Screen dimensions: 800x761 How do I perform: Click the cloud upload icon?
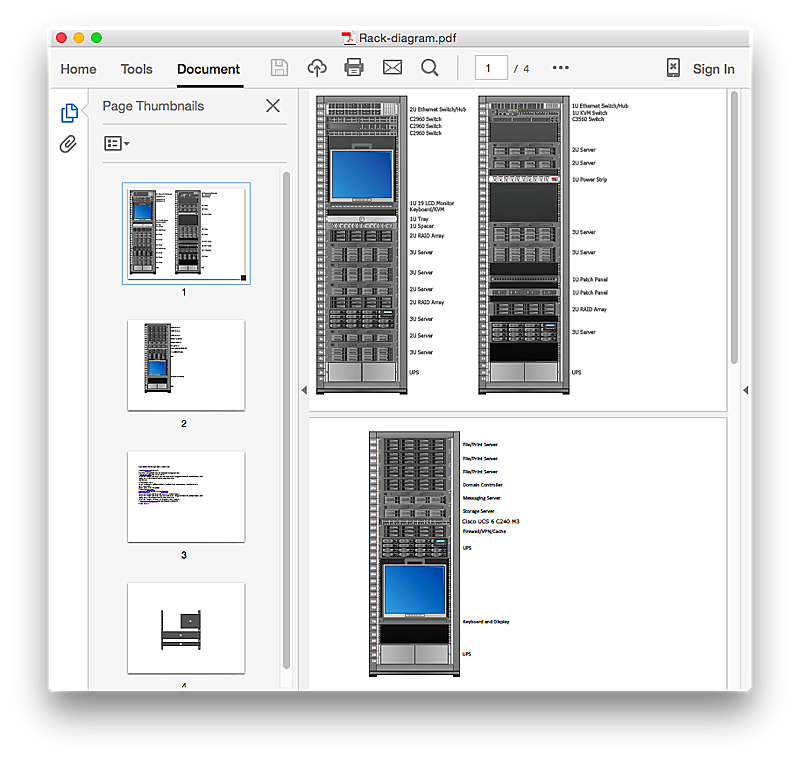click(317, 68)
